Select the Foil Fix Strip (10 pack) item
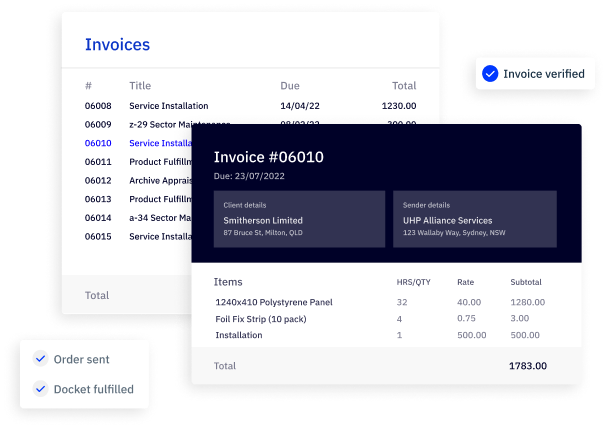 (261, 319)
